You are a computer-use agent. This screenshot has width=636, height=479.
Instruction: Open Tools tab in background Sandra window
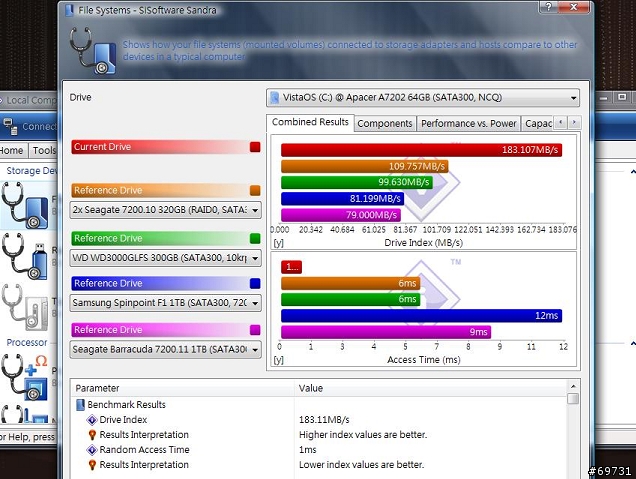coord(44,151)
